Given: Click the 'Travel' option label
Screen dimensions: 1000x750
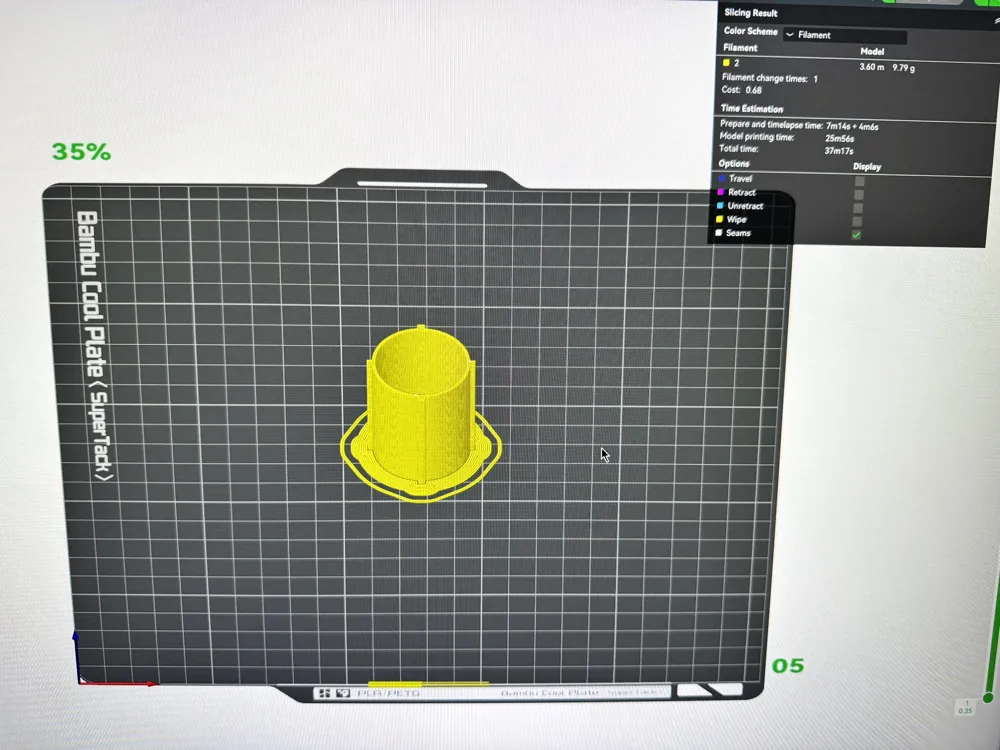Looking at the screenshot, I should tap(740, 179).
